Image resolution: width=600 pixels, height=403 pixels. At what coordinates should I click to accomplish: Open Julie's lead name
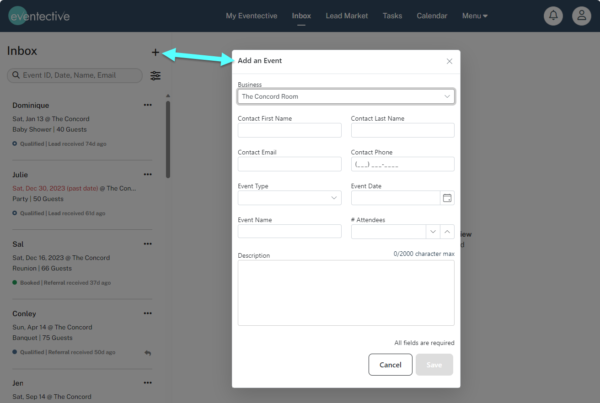[20, 175]
